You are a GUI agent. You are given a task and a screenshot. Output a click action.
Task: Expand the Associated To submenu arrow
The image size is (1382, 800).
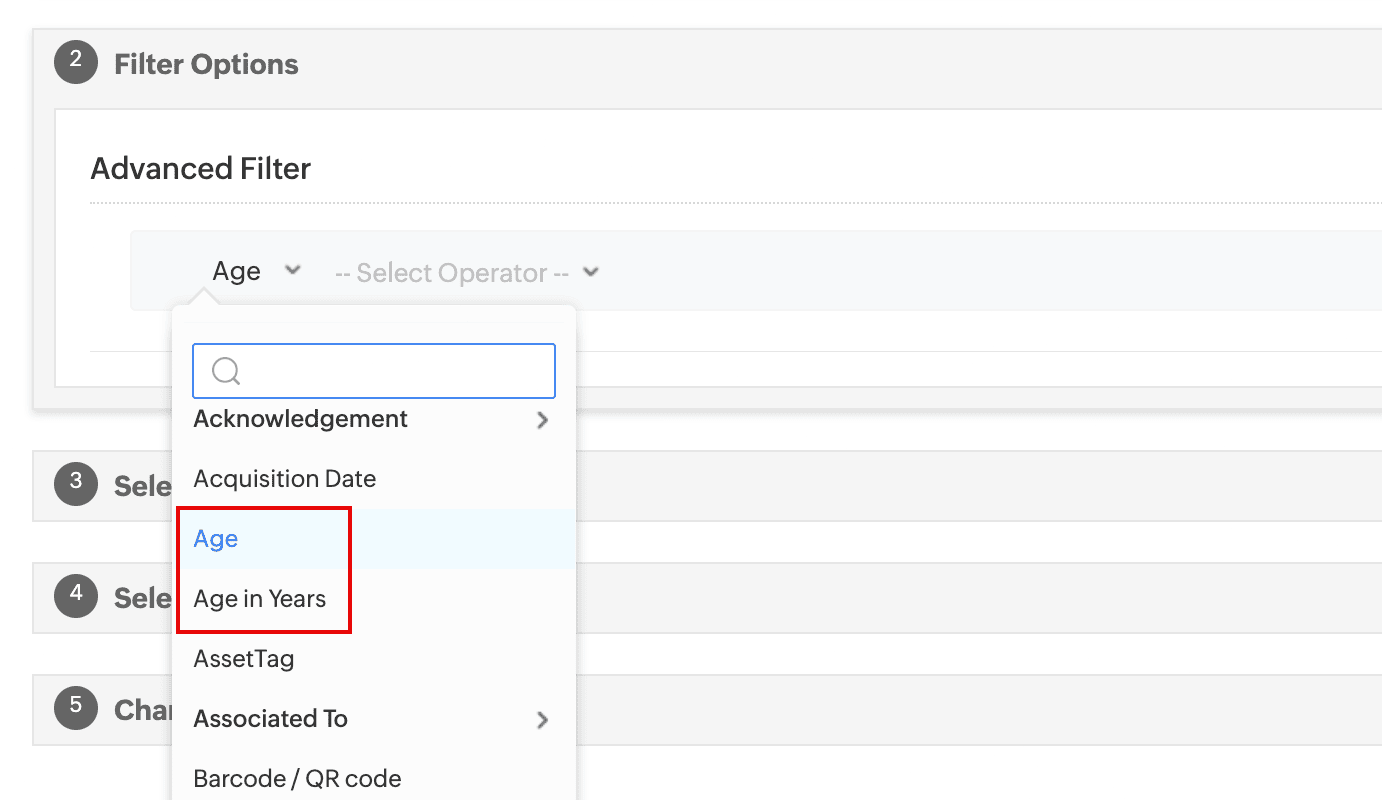[x=542, y=720]
